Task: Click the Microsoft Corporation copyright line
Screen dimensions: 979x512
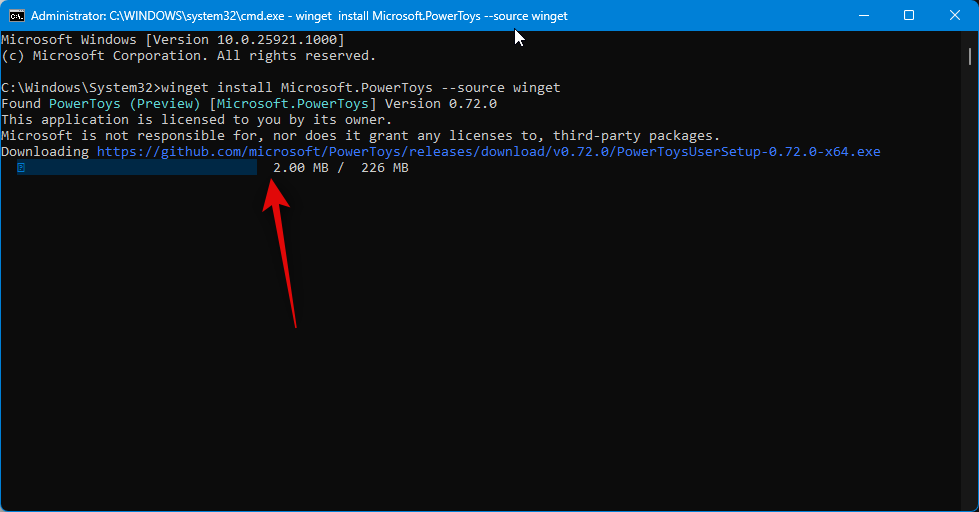Action: pos(188,56)
